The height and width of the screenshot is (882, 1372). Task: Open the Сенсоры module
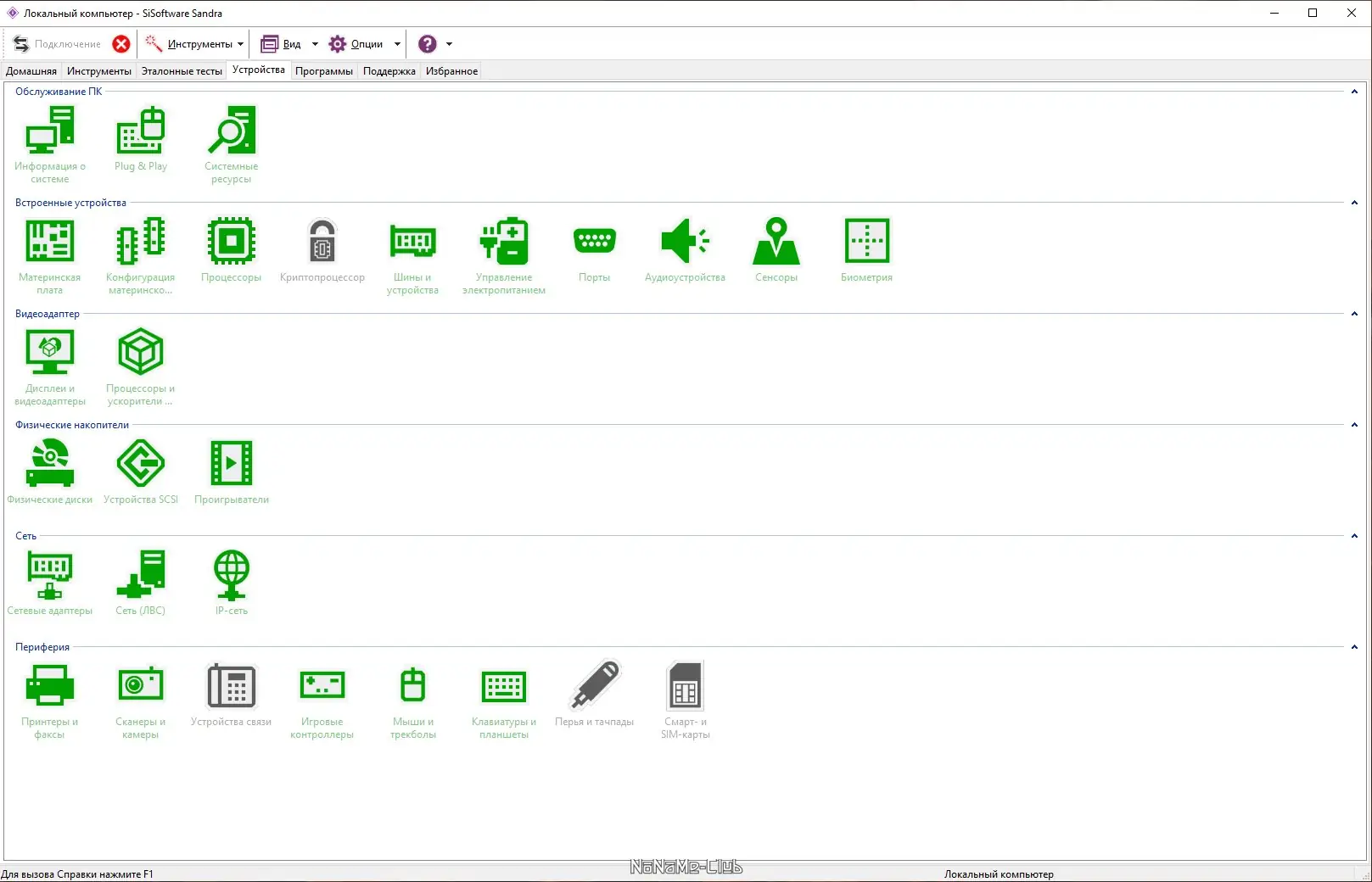pos(776,249)
